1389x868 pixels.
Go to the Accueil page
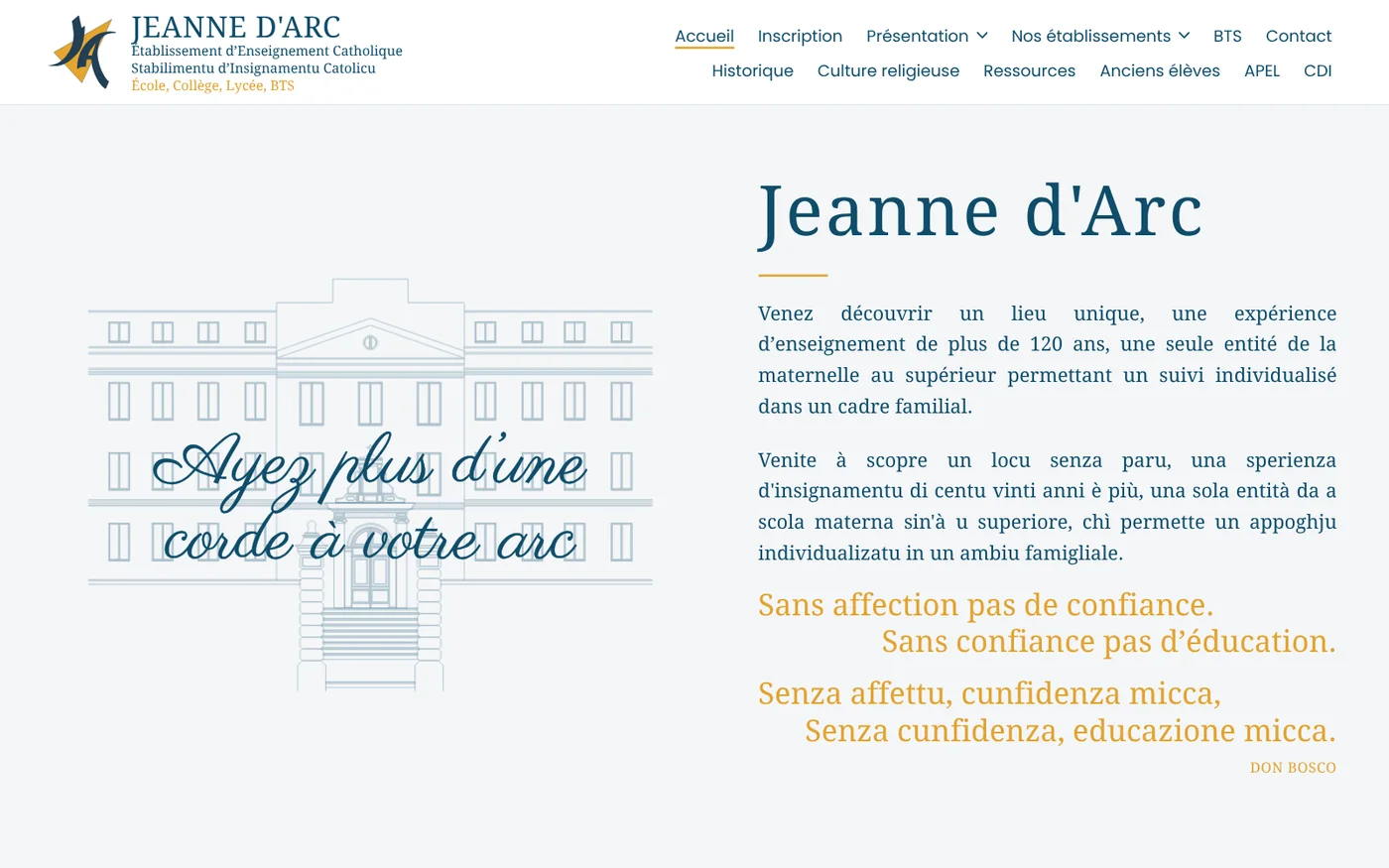click(704, 36)
